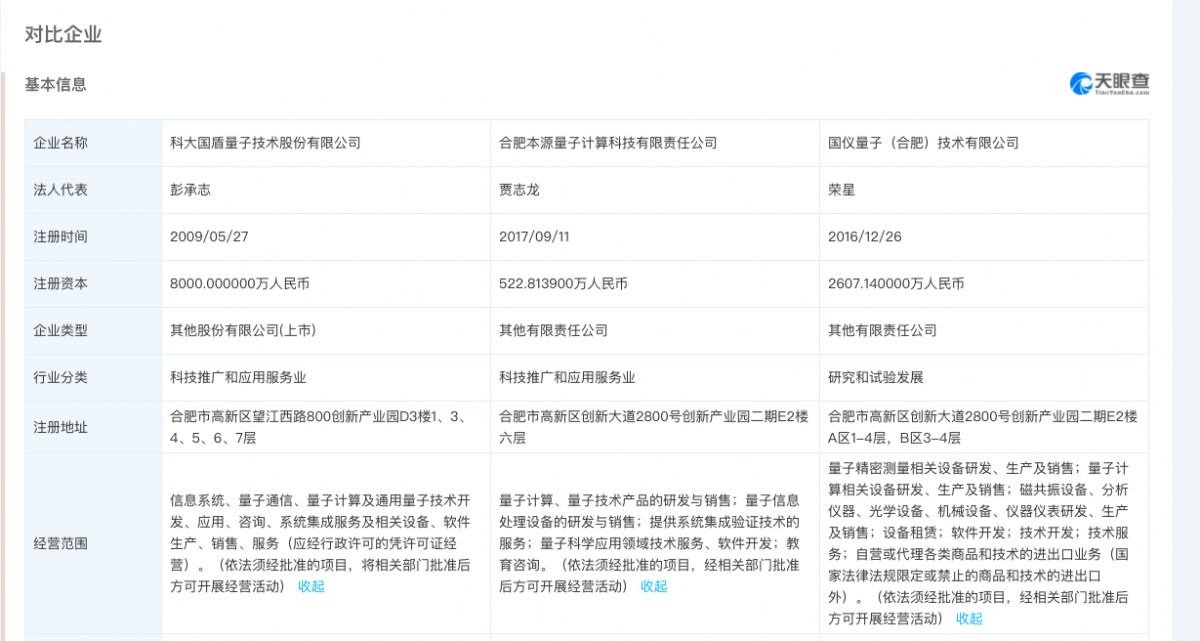Image resolution: width=1200 pixels, height=641 pixels.
Task: Select capital value 2607.140000万人民币
Action: 896,284
